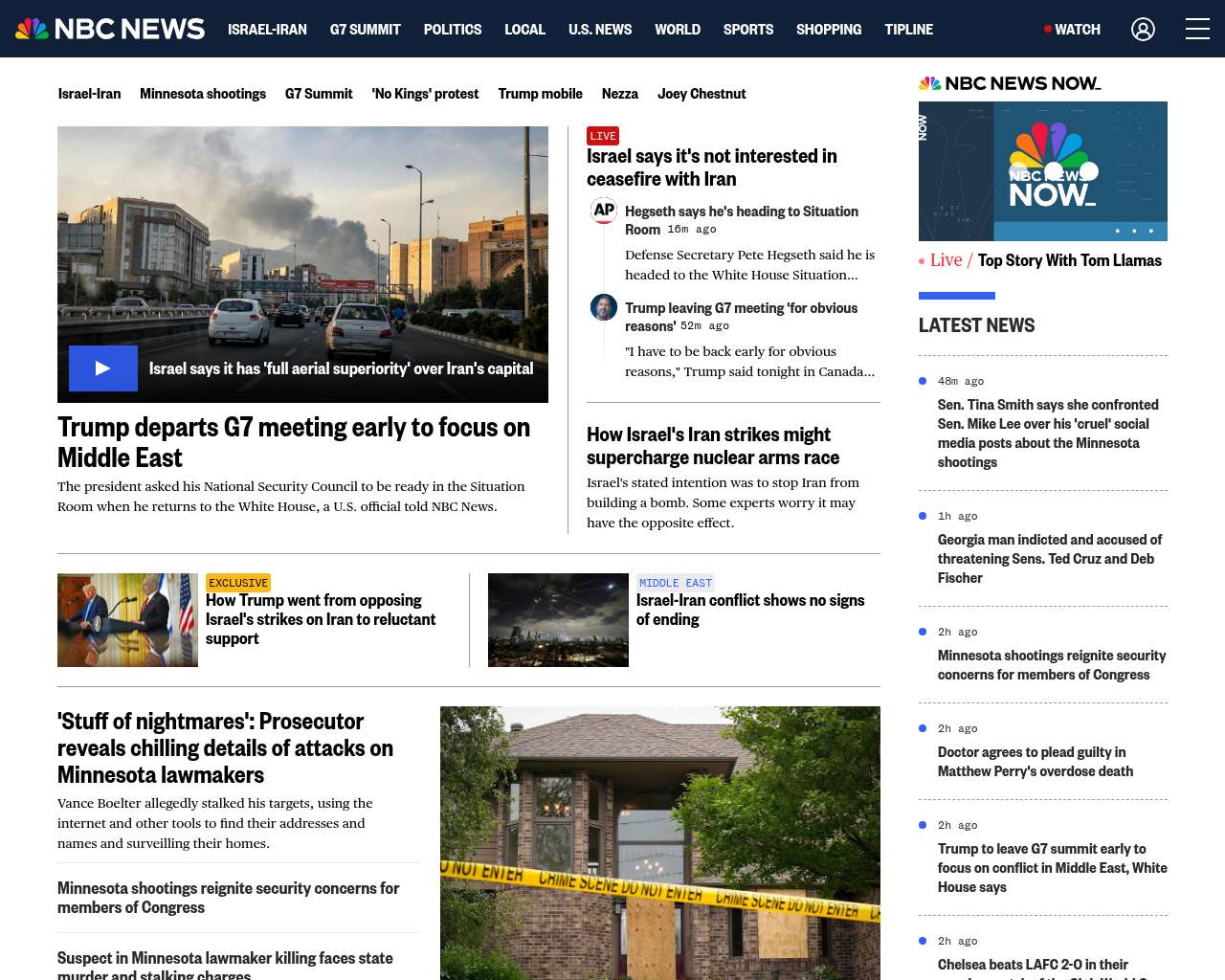Open the user account profile icon
This screenshot has width=1225, height=980.
click(x=1143, y=30)
